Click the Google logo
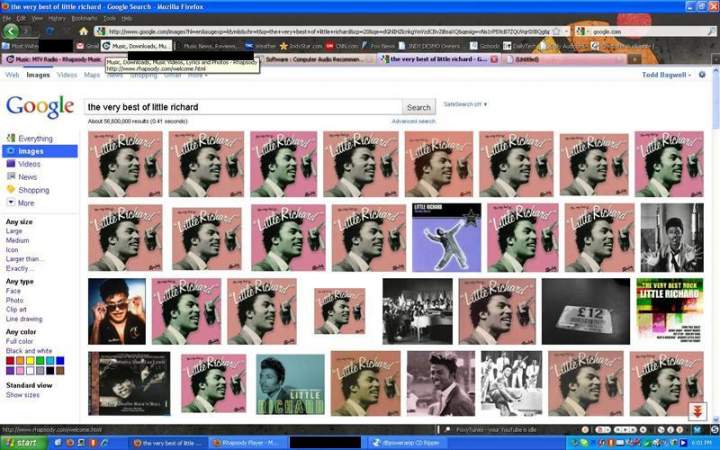The image size is (720, 450). [40, 107]
